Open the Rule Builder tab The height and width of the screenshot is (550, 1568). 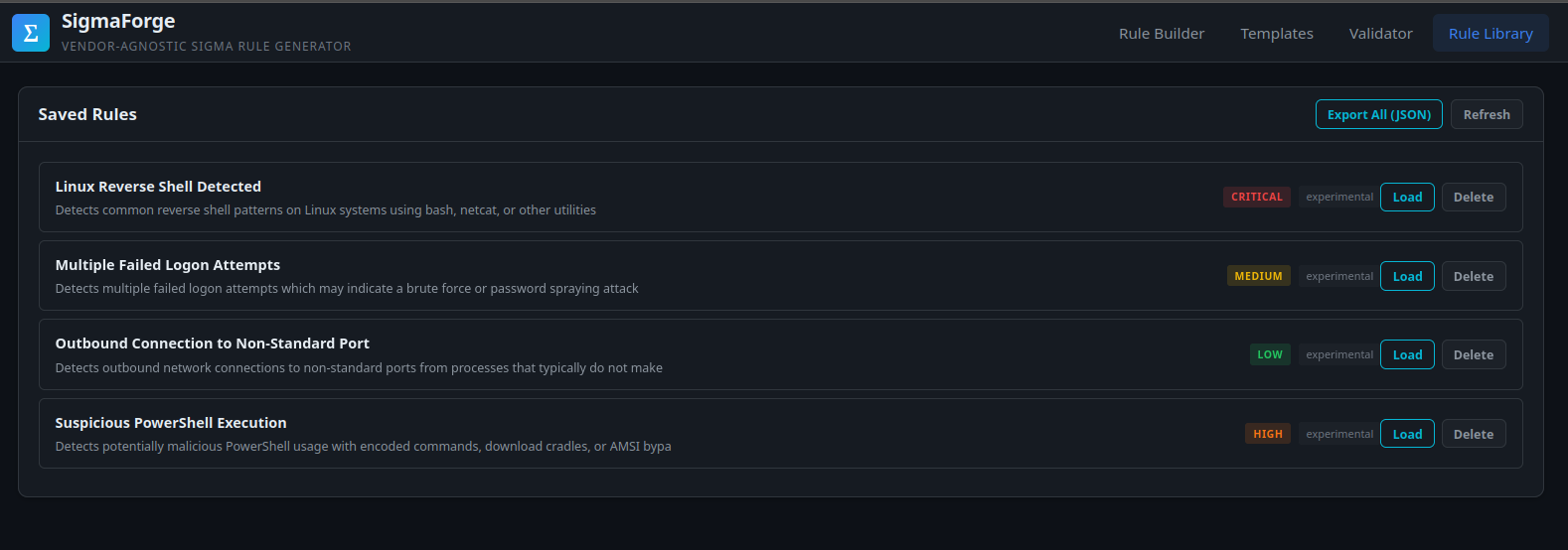point(1161,34)
